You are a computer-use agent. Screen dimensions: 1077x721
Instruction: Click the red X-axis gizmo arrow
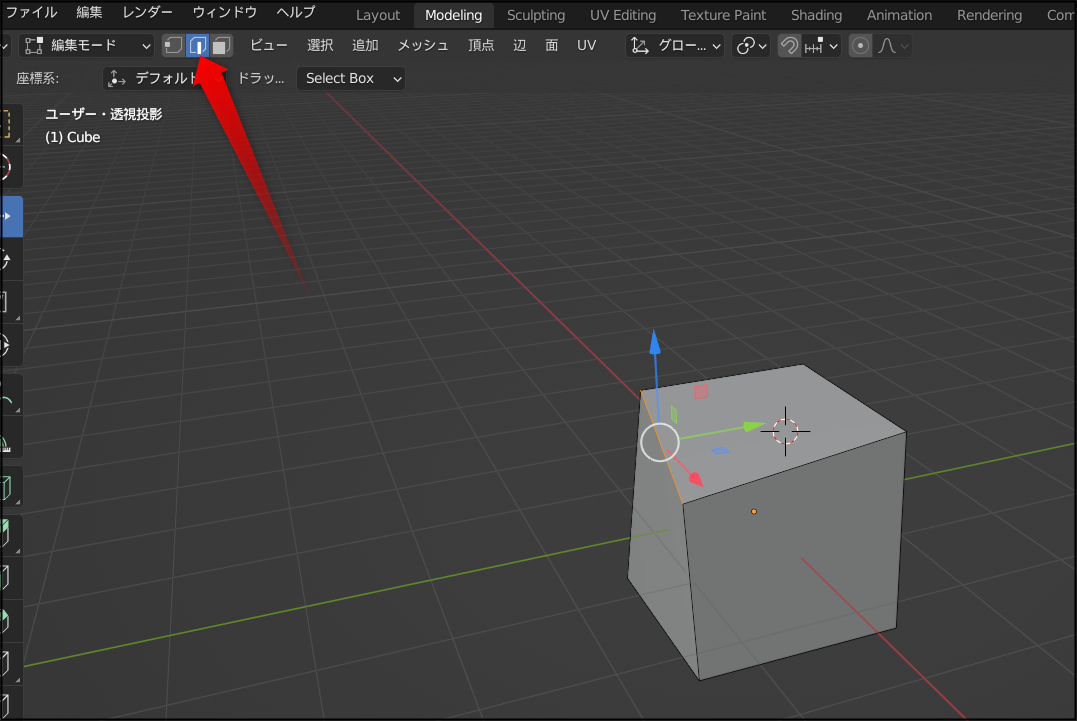[695, 478]
